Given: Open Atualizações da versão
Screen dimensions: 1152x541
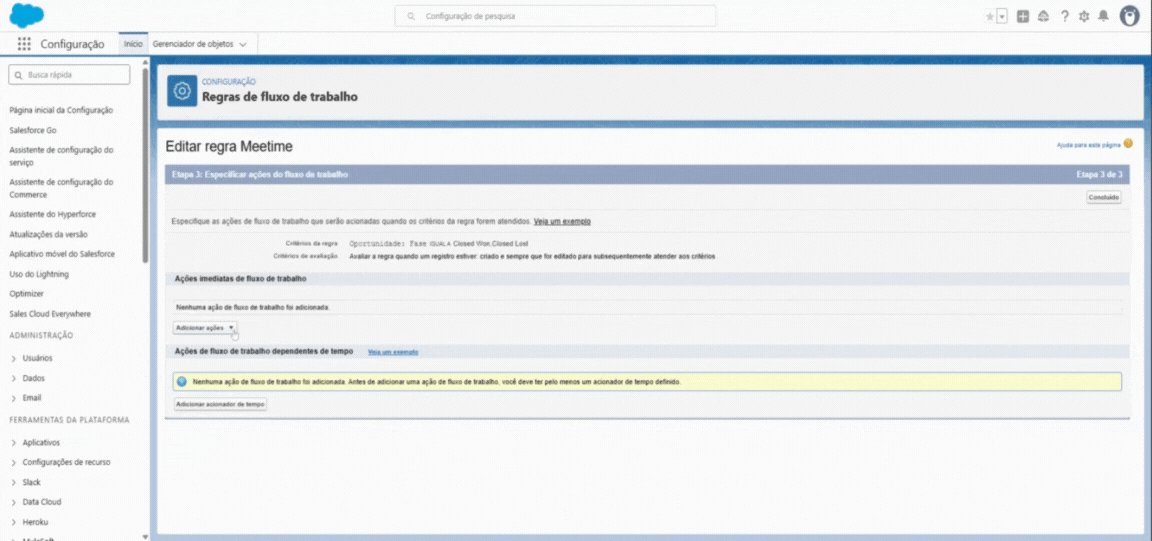Looking at the screenshot, I should (x=48, y=234).
